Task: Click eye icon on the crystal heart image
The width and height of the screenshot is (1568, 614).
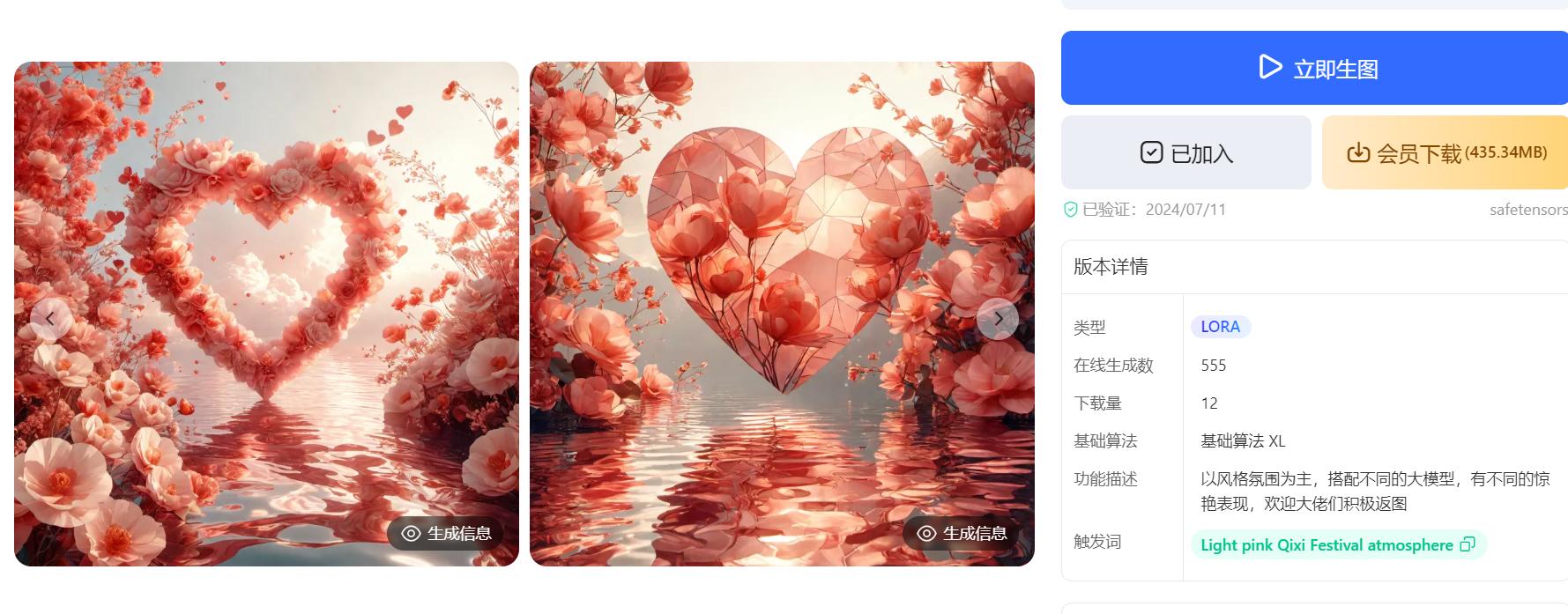Action: coord(926,534)
